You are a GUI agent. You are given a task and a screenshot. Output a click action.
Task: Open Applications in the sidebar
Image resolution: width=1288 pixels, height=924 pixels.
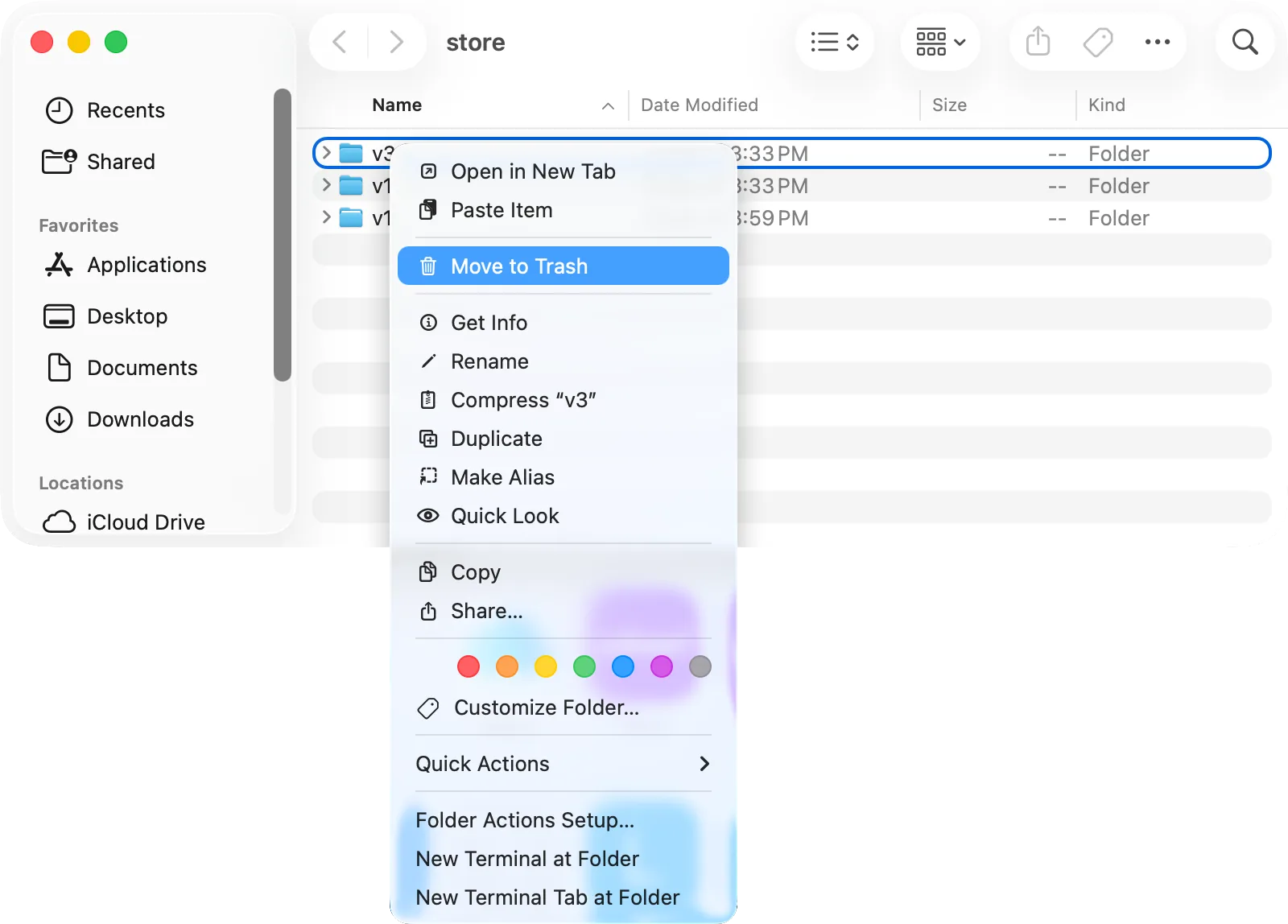point(126,265)
